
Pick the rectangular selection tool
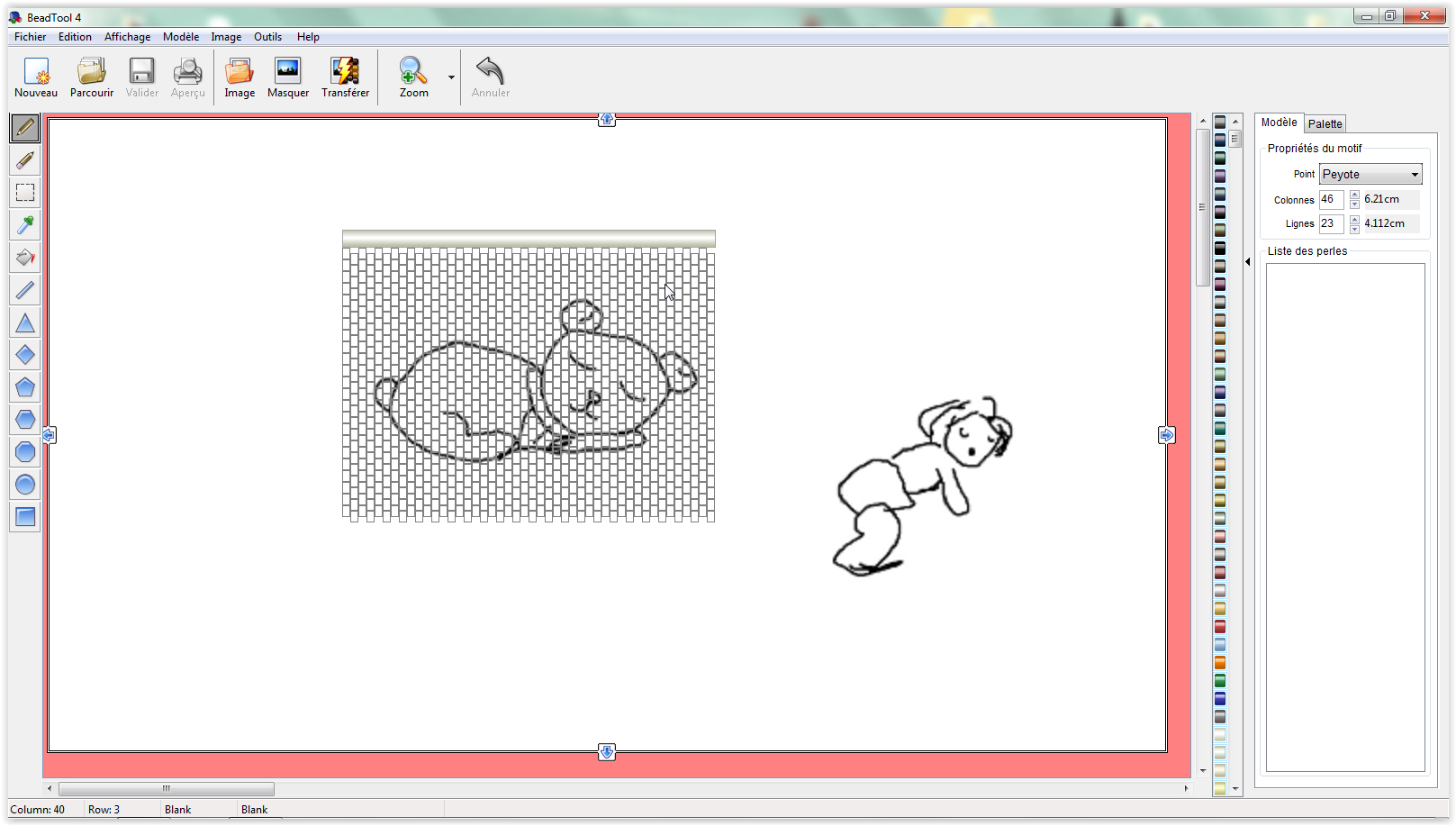[25, 193]
